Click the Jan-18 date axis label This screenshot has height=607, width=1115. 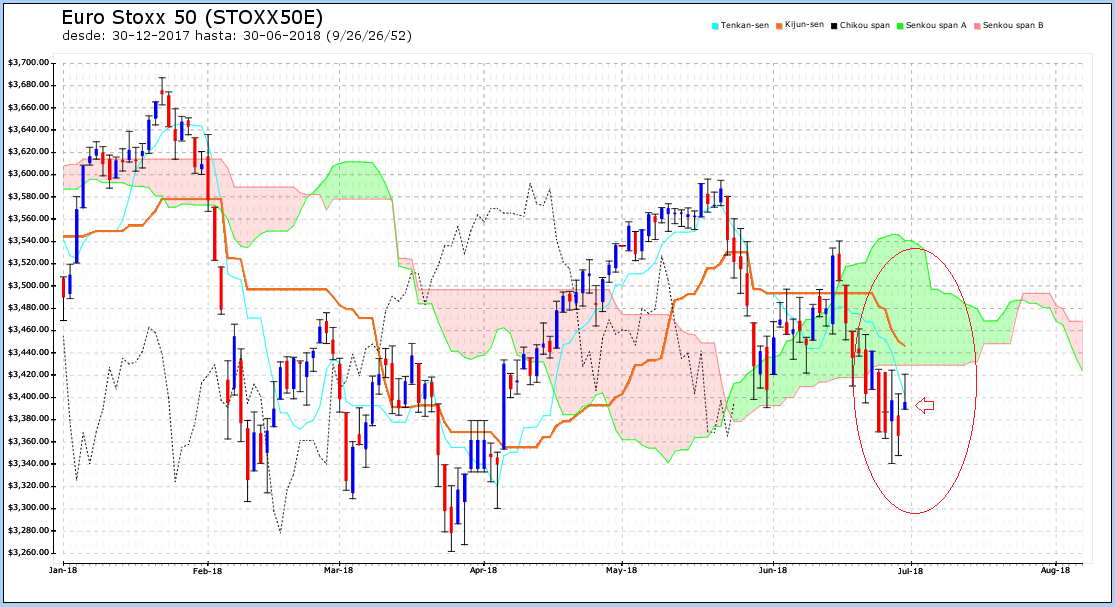point(63,570)
